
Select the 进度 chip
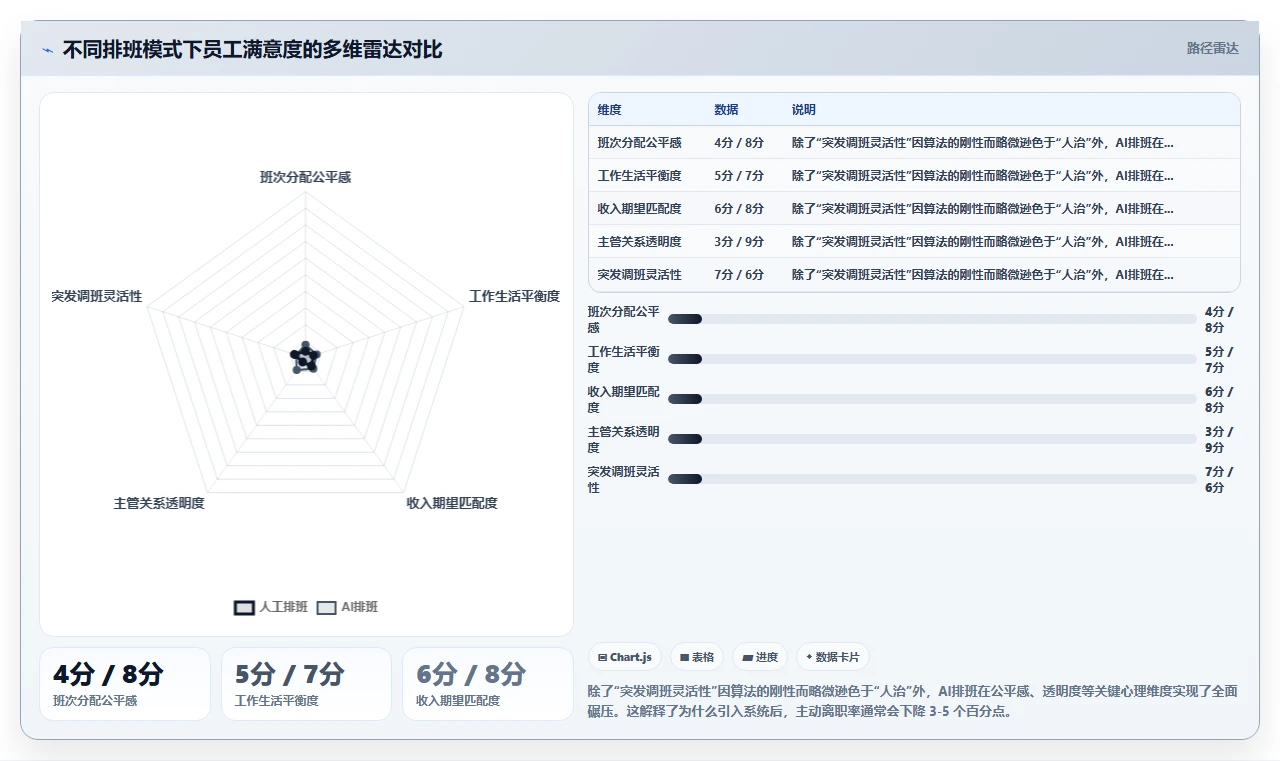pos(760,657)
